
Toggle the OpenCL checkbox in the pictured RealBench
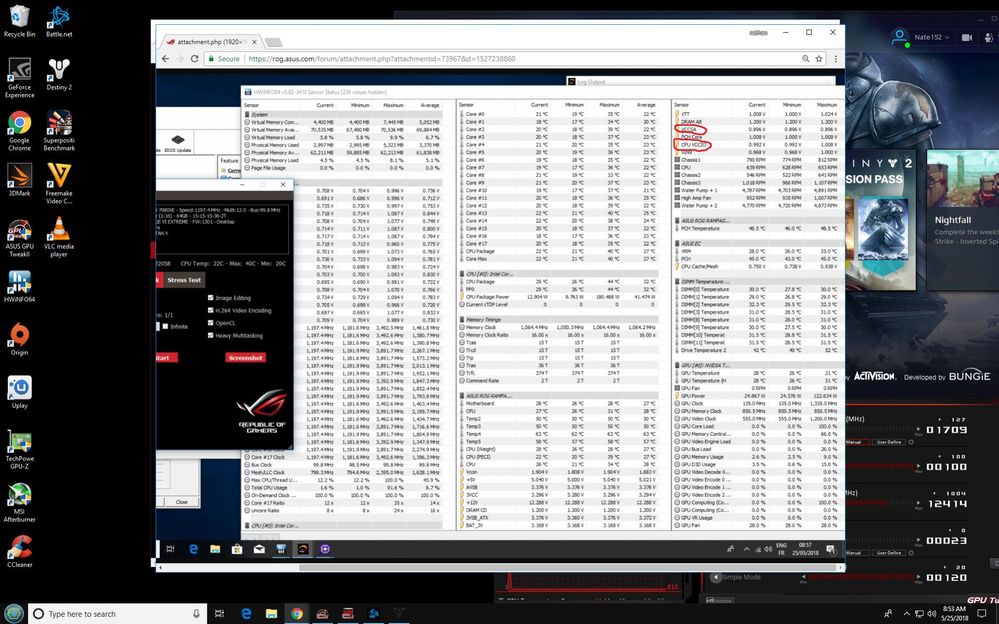click(210, 323)
